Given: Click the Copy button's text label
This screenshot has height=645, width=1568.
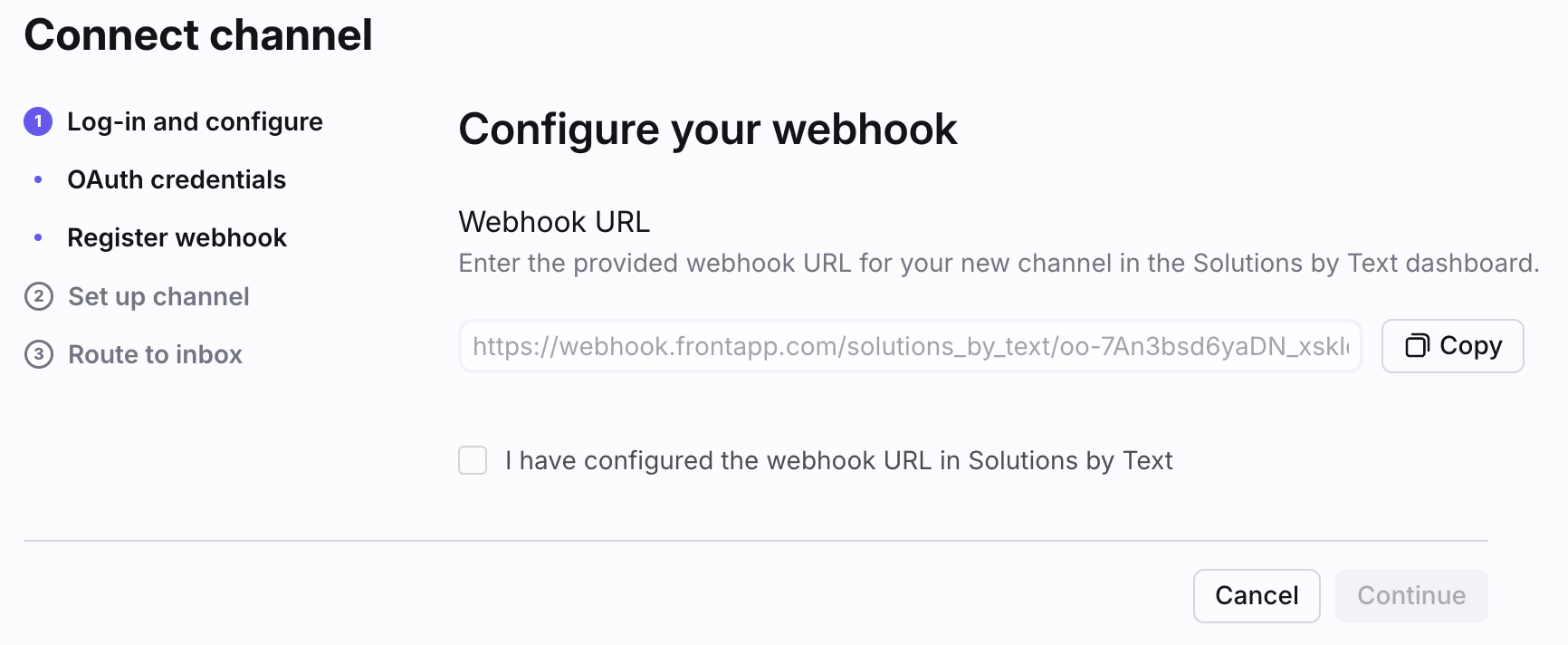Looking at the screenshot, I should tap(1470, 345).
